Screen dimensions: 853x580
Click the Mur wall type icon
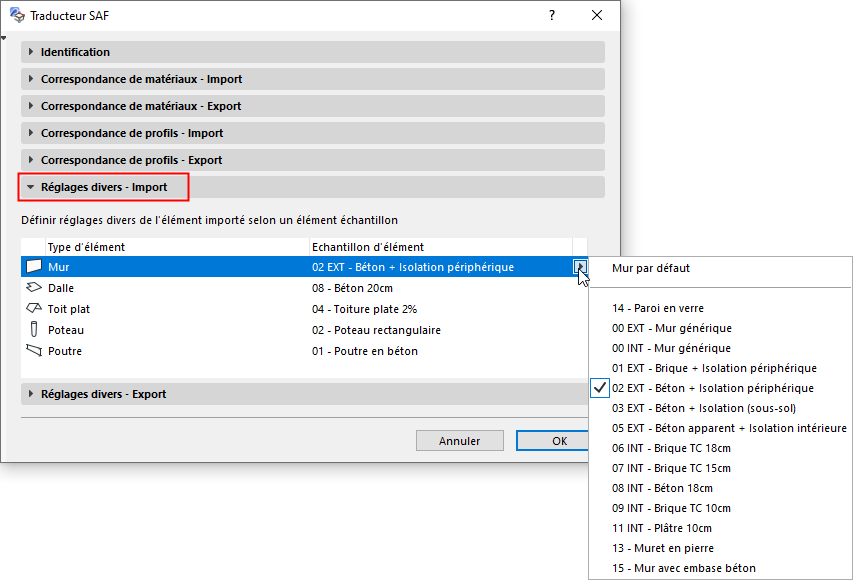point(34,267)
